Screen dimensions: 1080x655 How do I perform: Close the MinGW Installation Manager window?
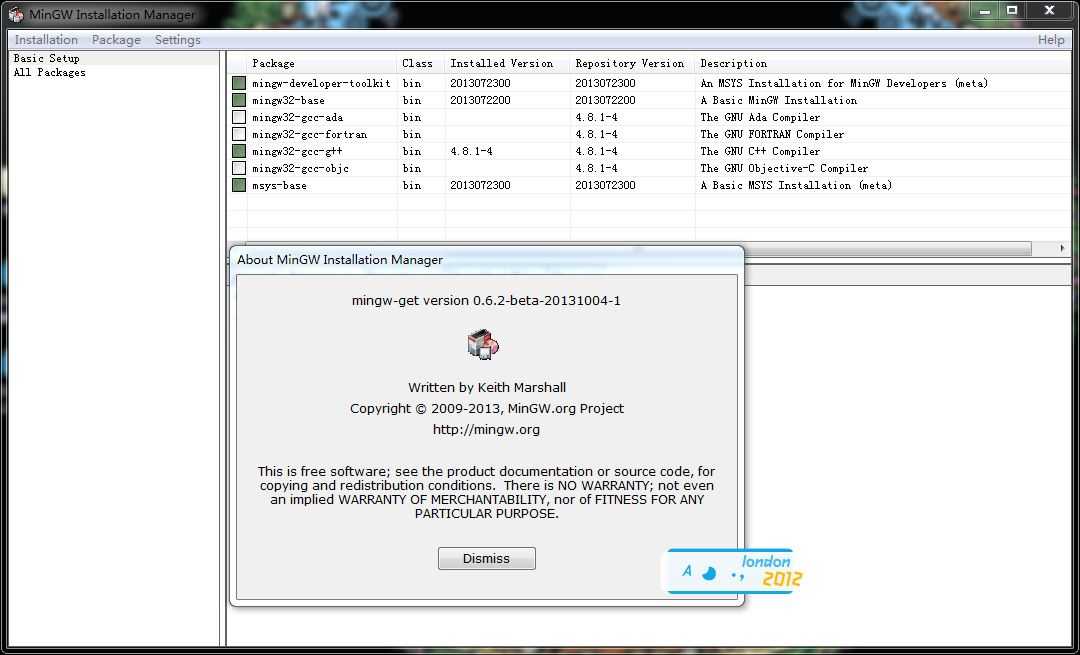point(1049,10)
